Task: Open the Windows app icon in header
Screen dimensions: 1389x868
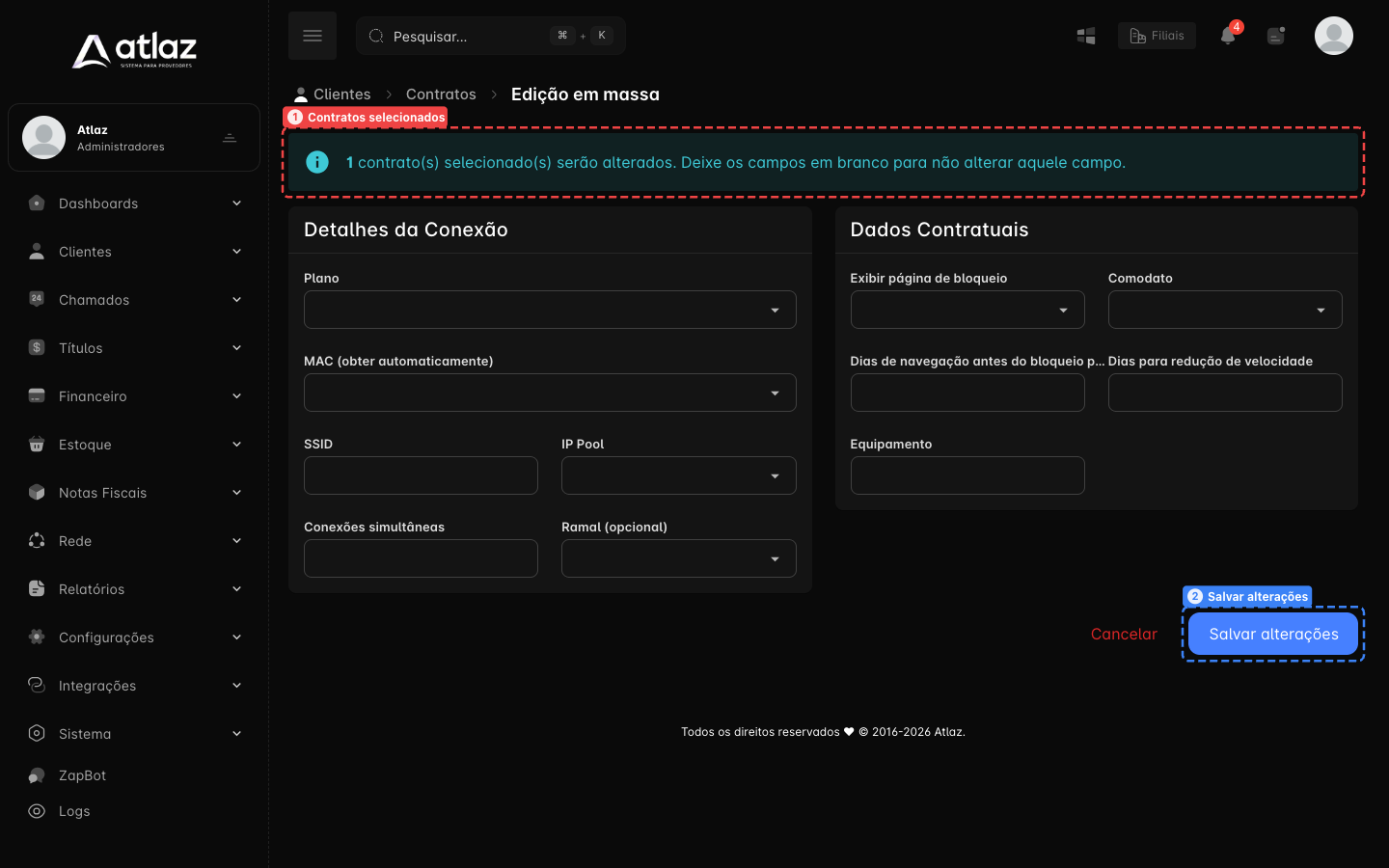Action: pyautogui.click(x=1086, y=36)
